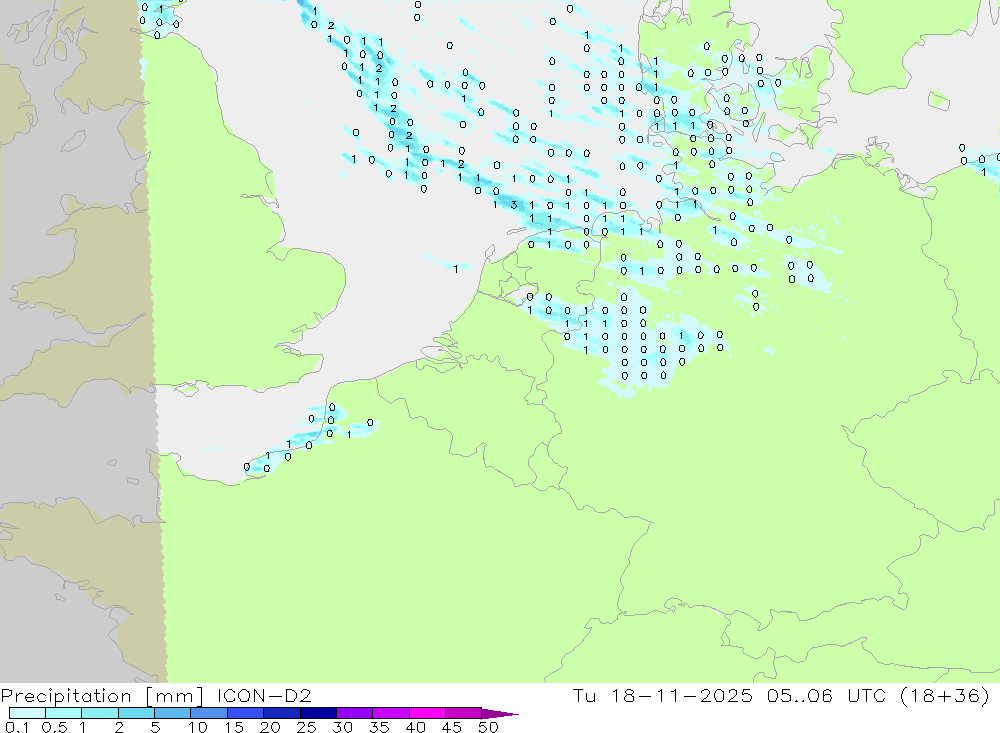The image size is (1000, 733).
Task: Select the 2–5 mm legend color swatch
Action: click(x=136, y=713)
